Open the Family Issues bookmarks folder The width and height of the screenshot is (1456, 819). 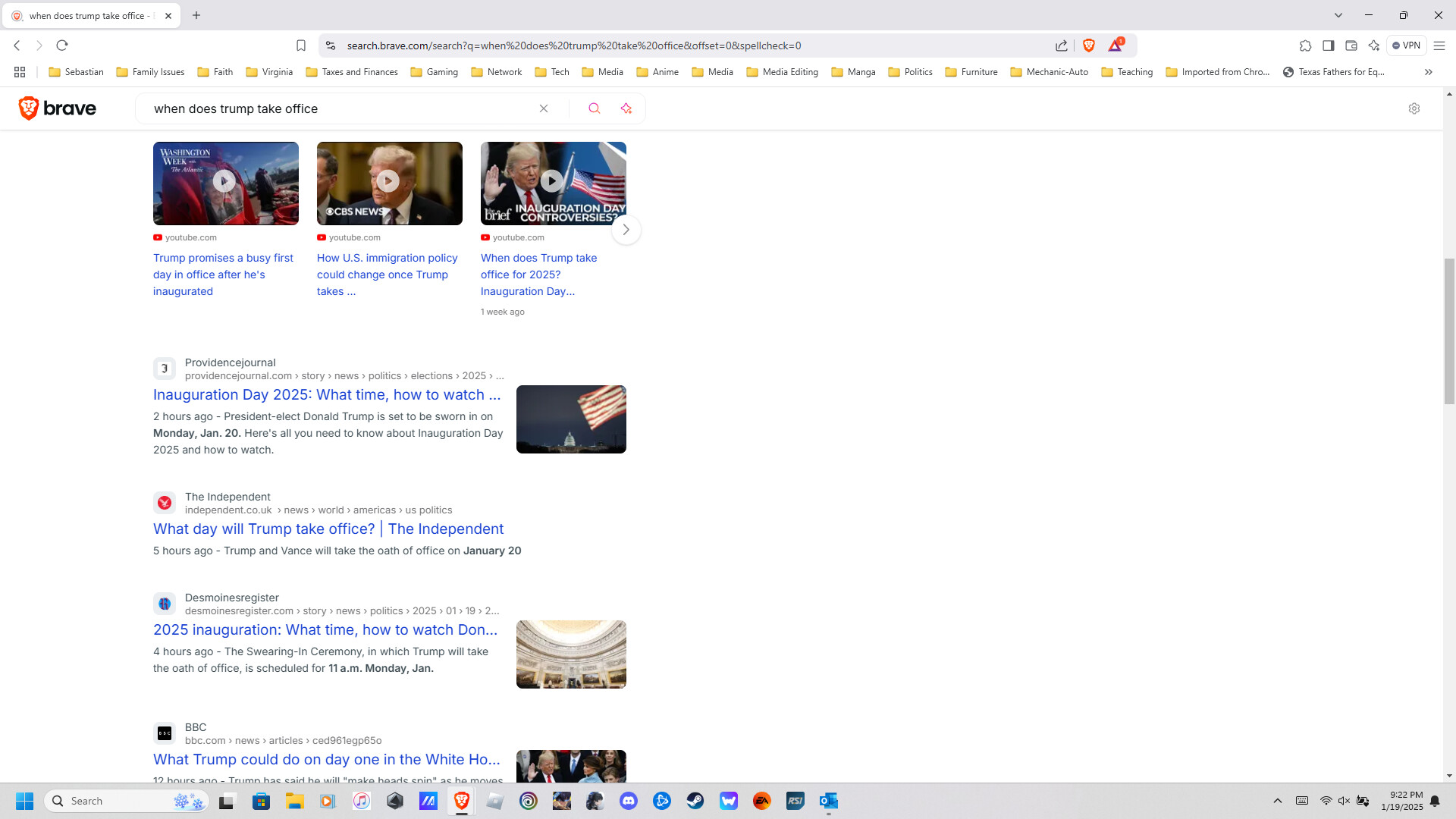coord(150,72)
